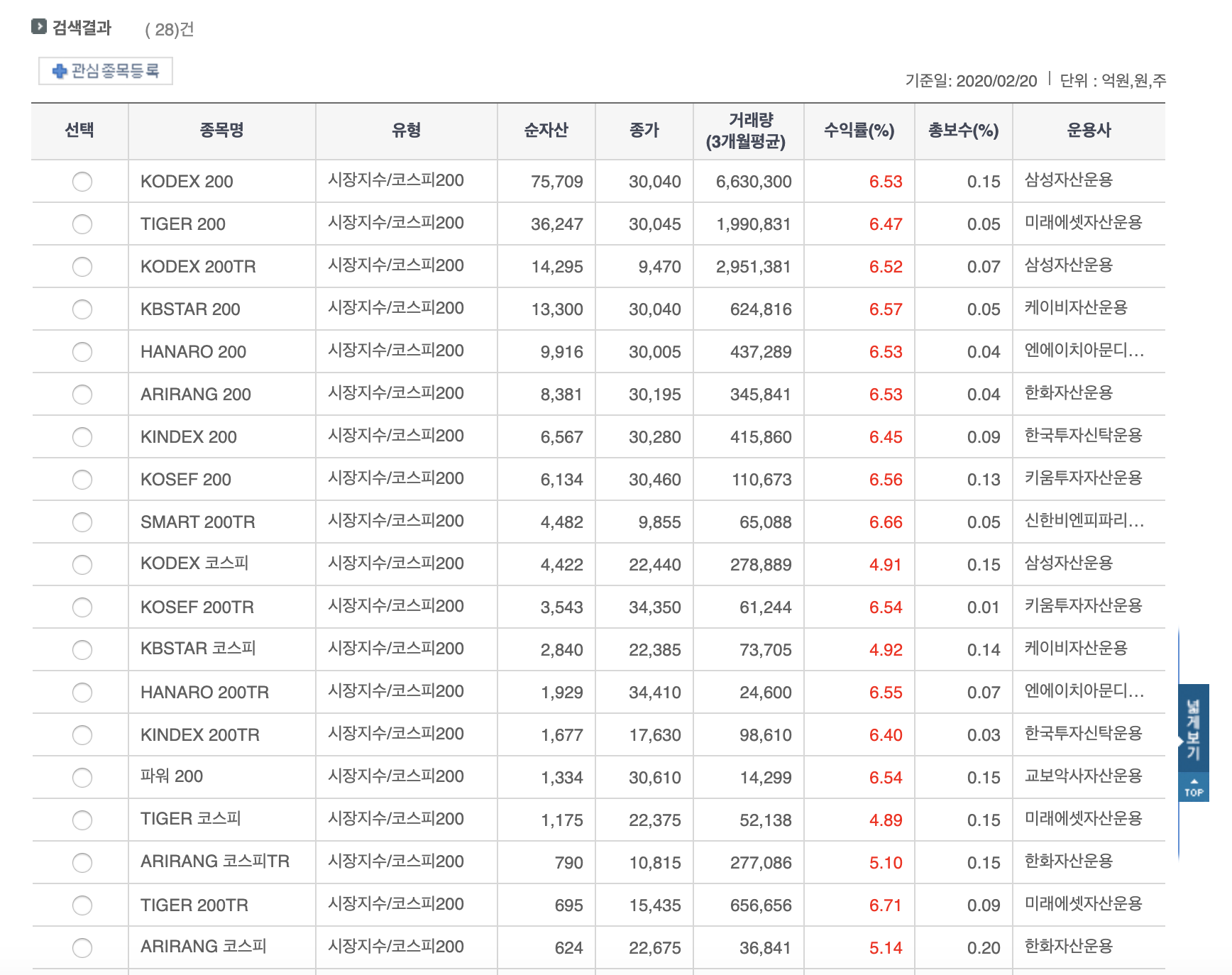Choose the KODEX 코스피 radio button
Screen dimensions: 1232x975
pyautogui.click(x=82, y=565)
